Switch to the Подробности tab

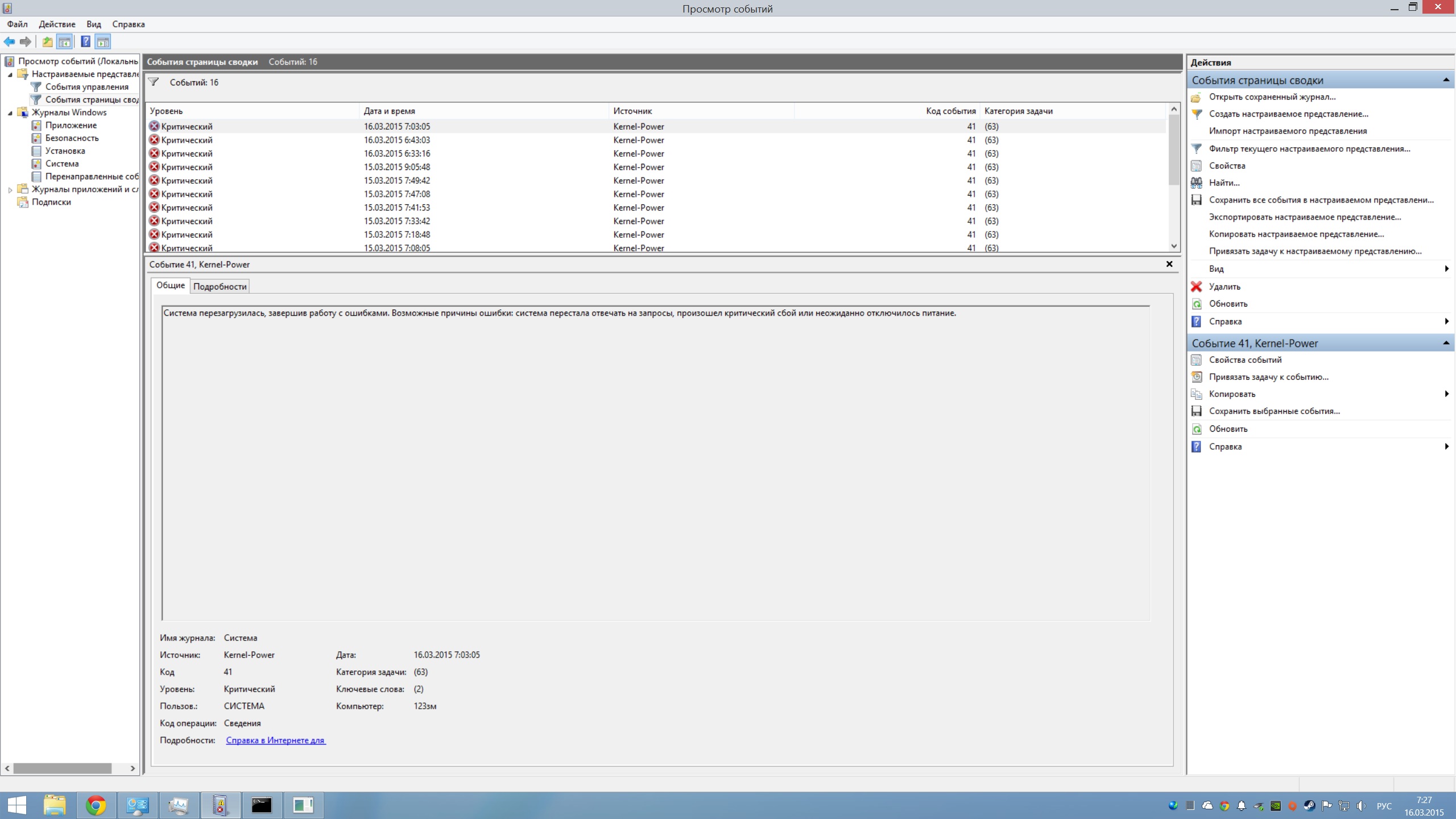[220, 286]
